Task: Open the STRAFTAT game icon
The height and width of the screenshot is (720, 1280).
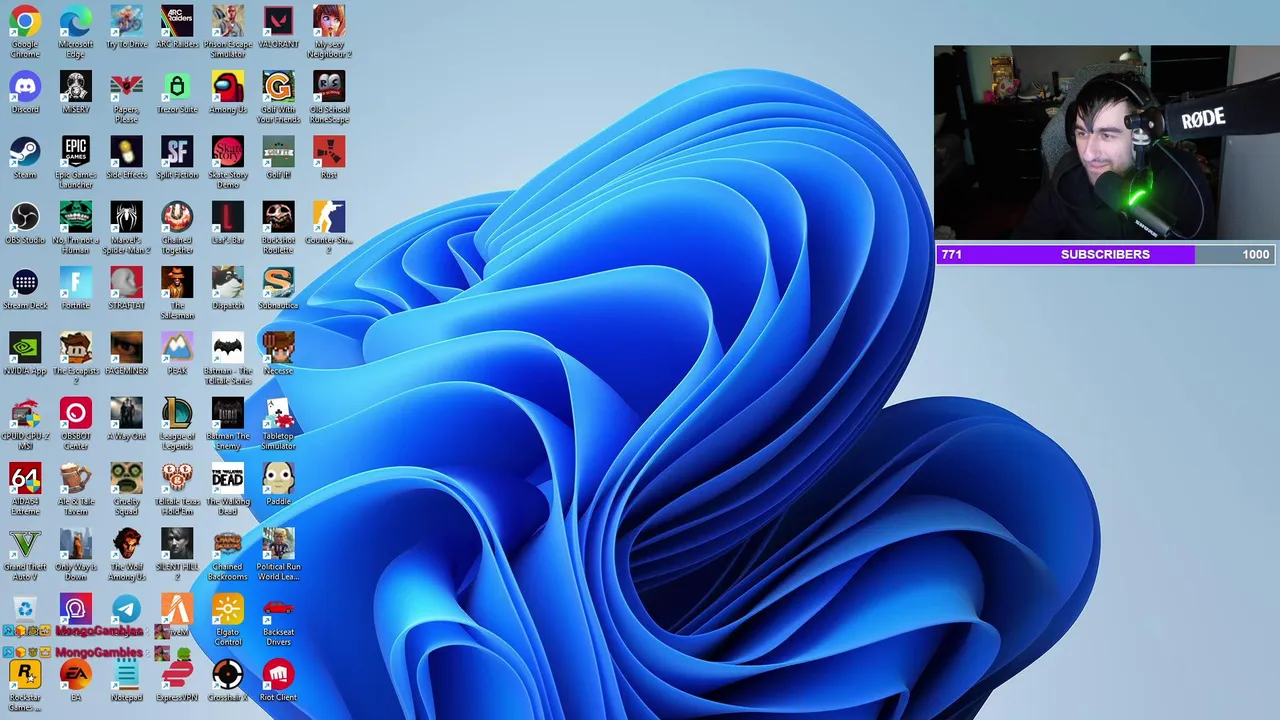Action: (x=126, y=283)
